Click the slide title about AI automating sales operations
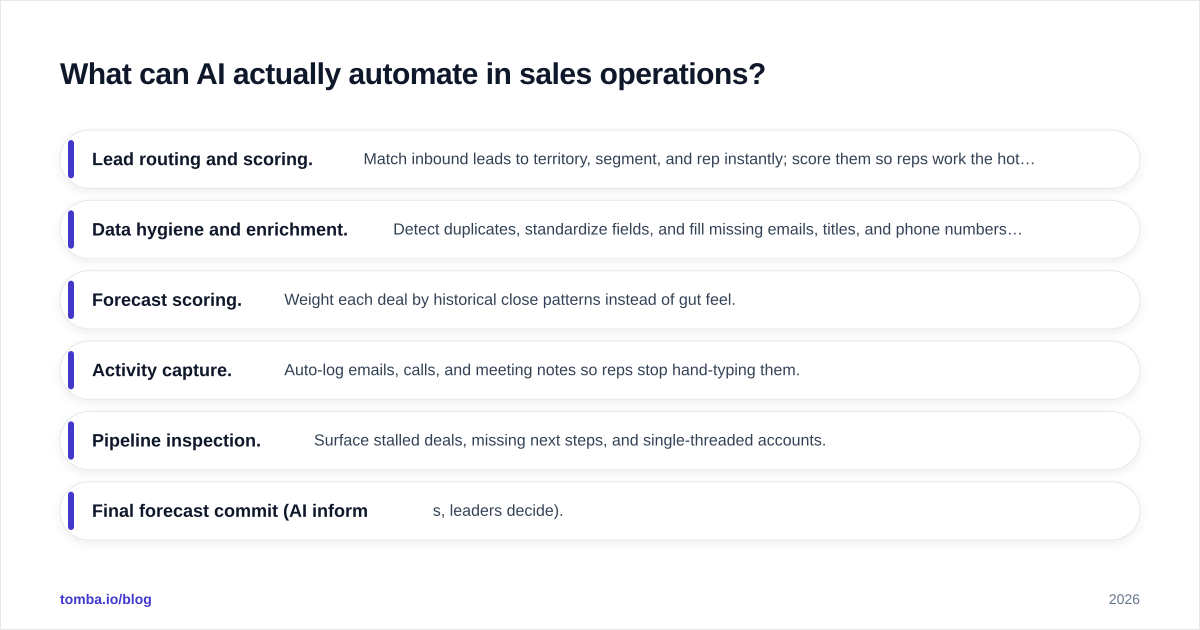 tap(412, 74)
